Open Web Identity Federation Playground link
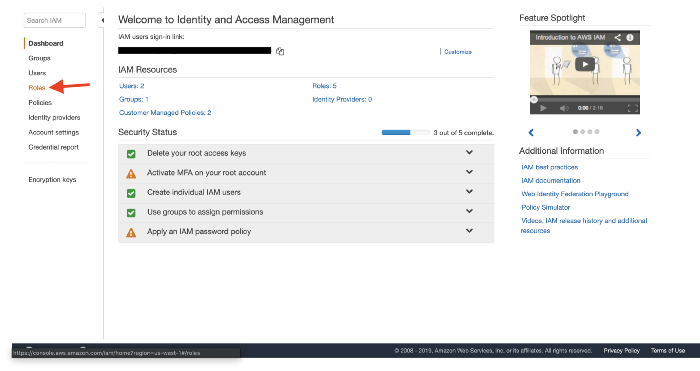 click(575, 194)
